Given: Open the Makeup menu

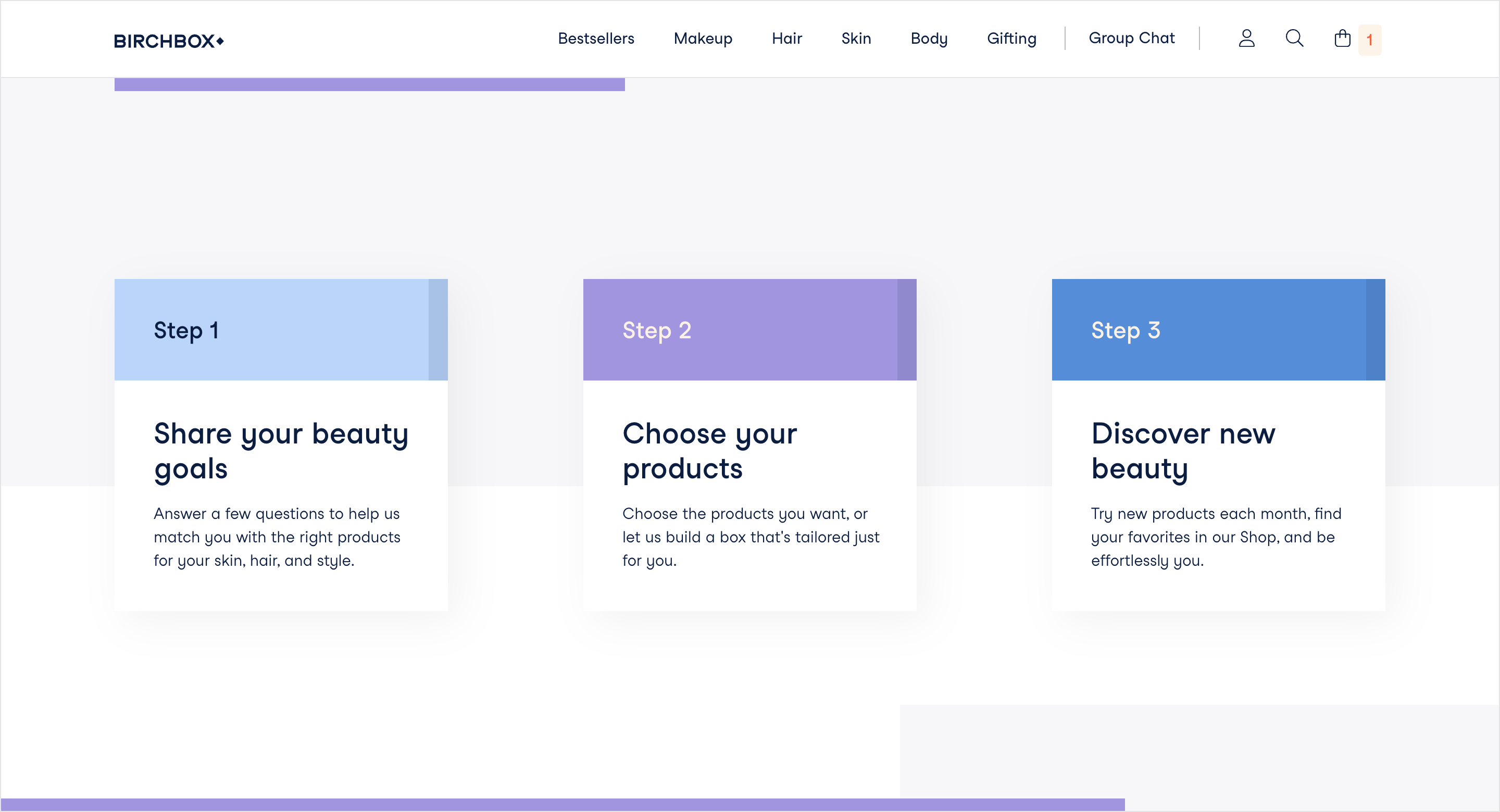Looking at the screenshot, I should (x=703, y=39).
